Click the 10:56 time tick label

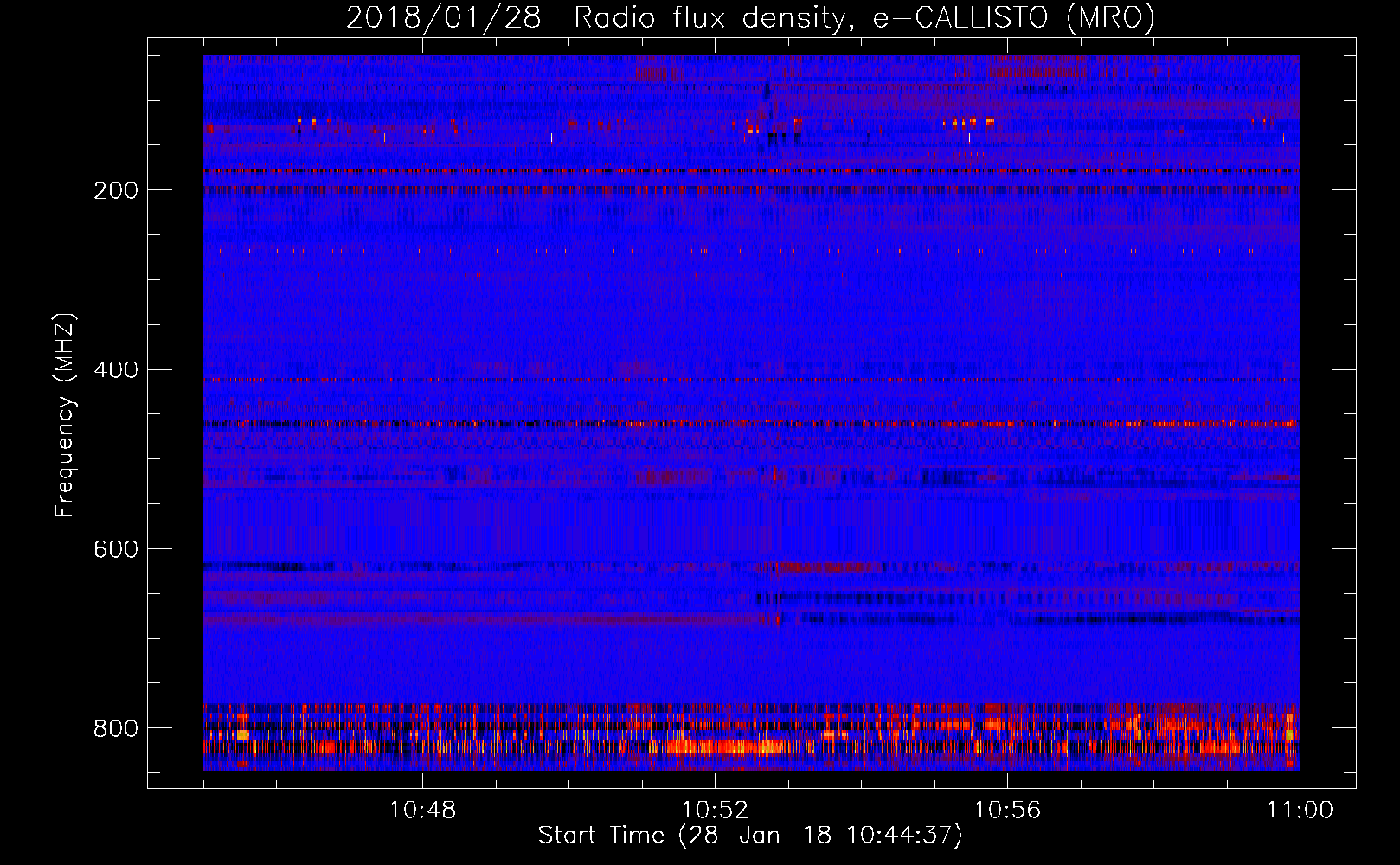pos(1007,811)
